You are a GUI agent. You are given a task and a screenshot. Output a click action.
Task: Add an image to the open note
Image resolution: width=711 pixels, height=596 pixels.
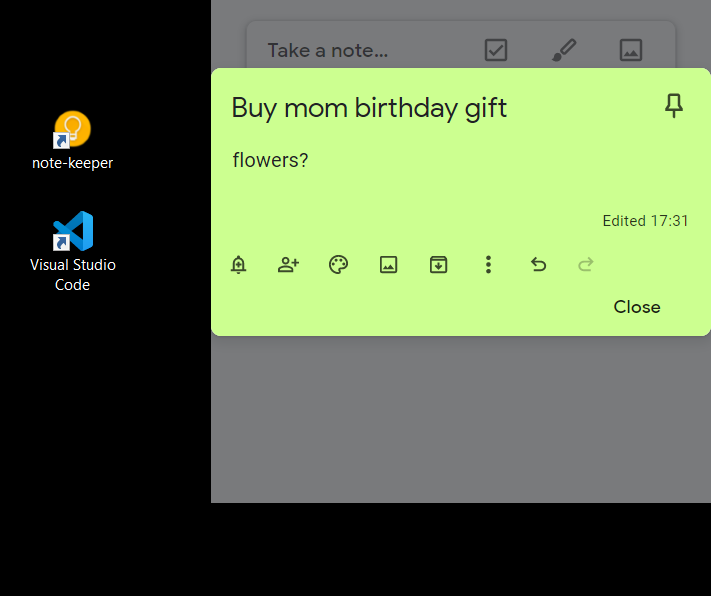[x=389, y=264]
